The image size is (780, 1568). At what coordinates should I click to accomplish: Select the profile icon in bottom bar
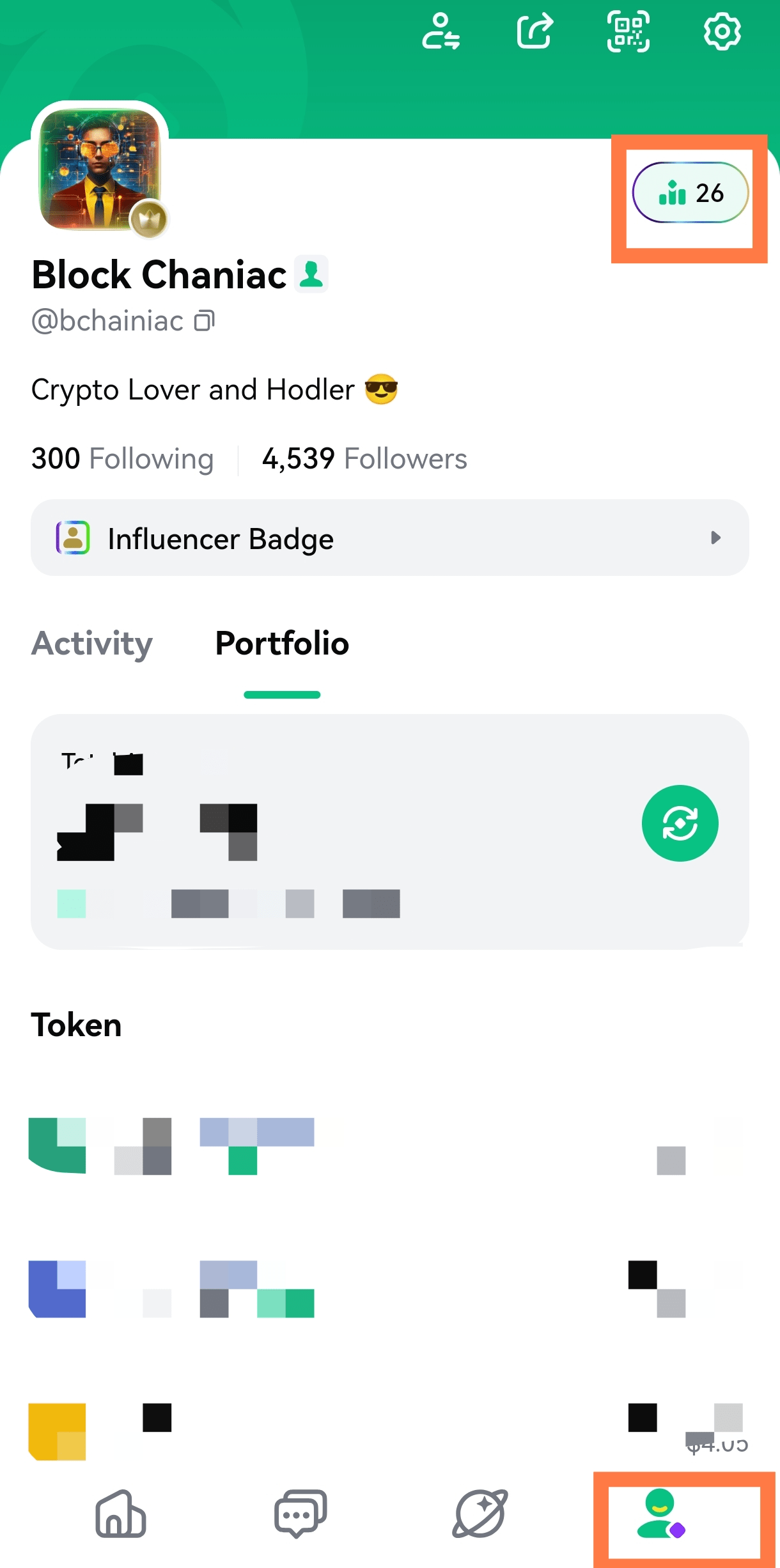661,1514
